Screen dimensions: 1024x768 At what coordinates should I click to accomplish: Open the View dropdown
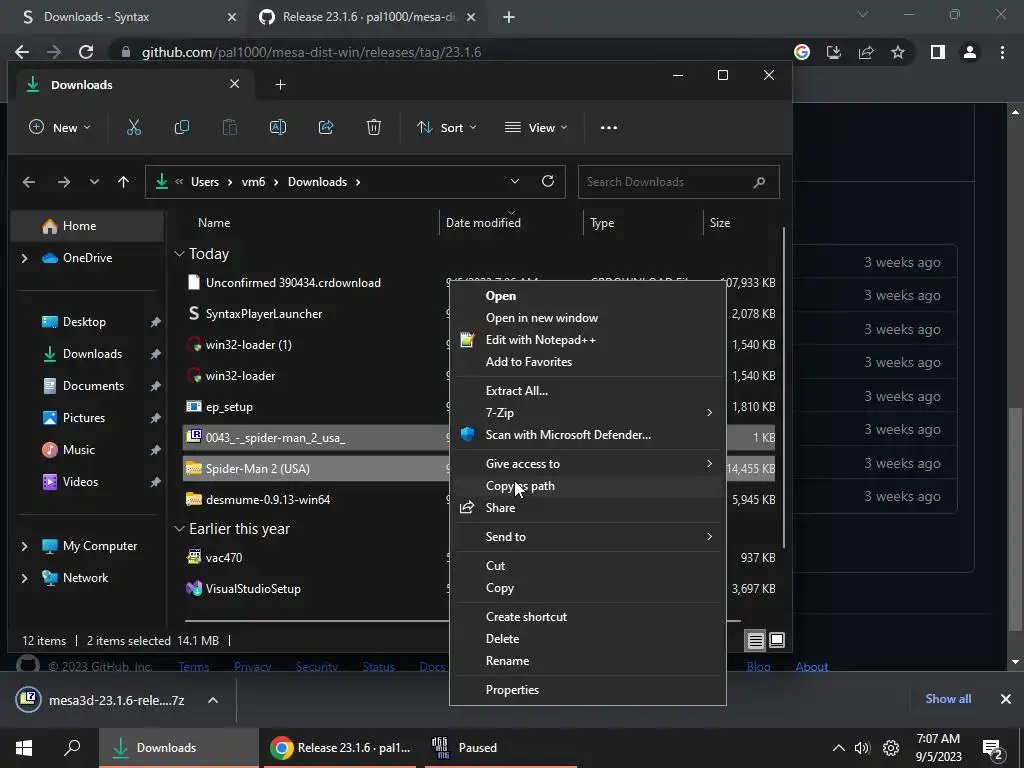pos(536,127)
